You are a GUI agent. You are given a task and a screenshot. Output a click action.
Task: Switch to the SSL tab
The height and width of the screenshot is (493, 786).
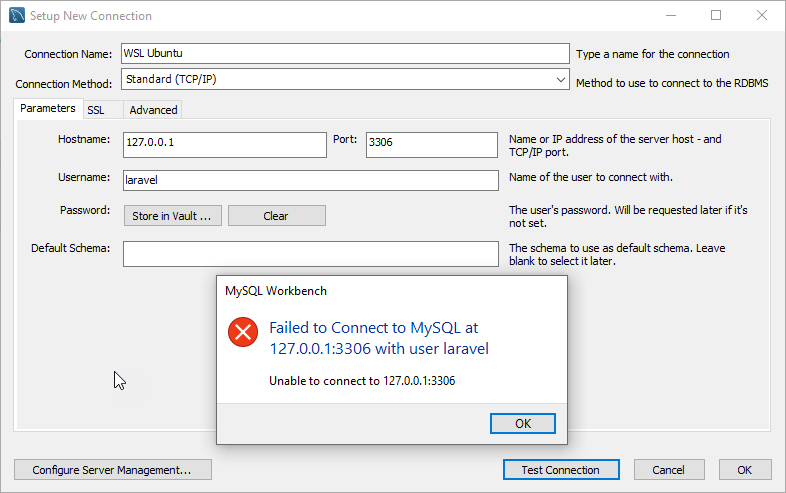tap(96, 110)
